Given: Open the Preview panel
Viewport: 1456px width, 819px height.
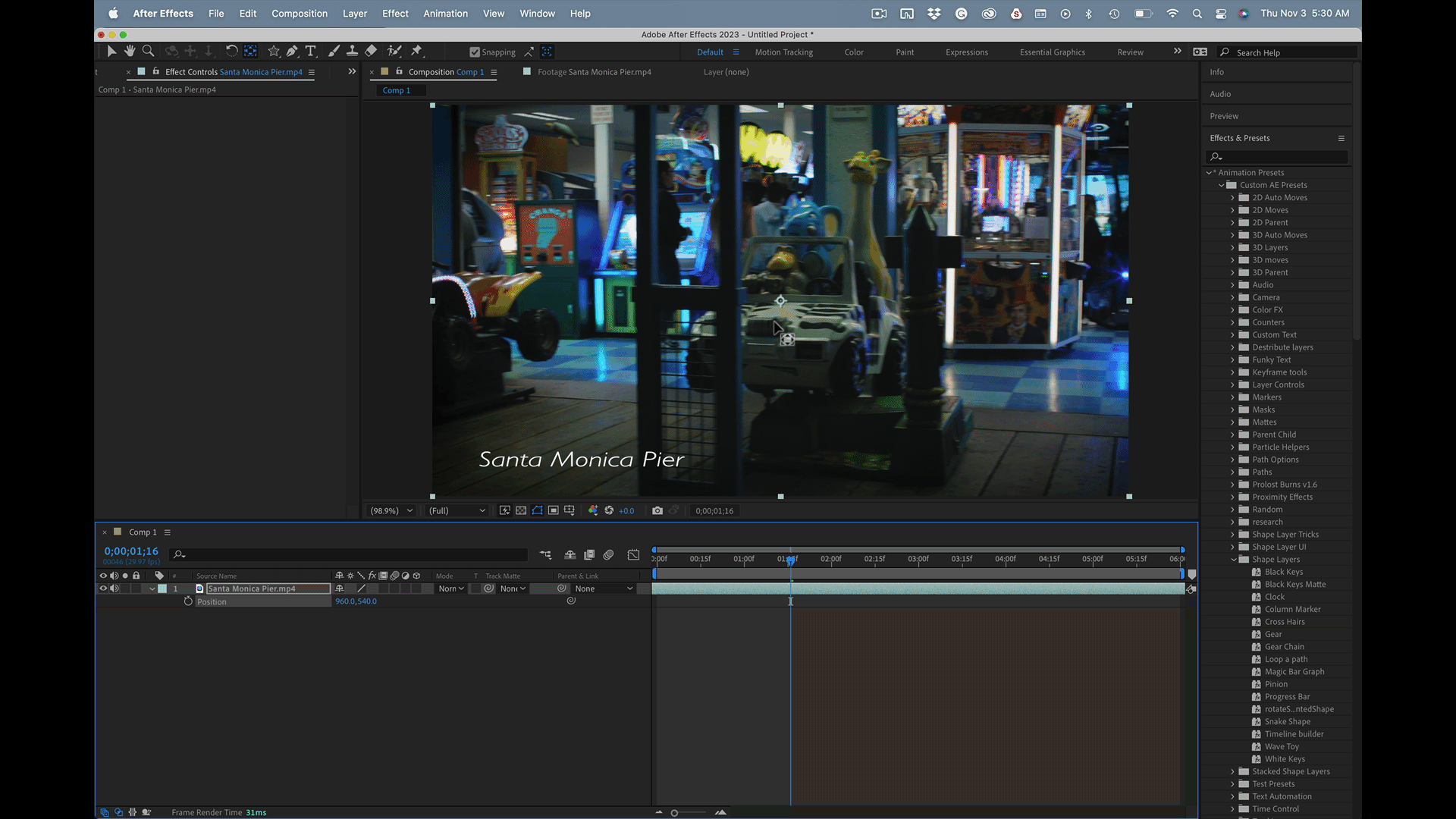Looking at the screenshot, I should [x=1224, y=116].
